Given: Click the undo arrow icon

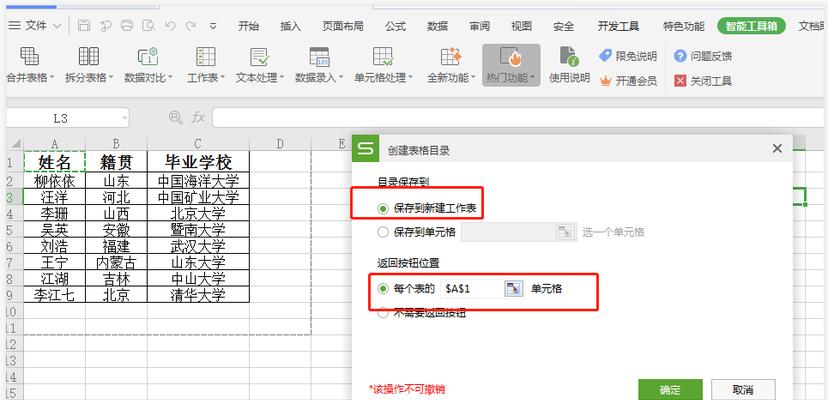Looking at the screenshot, I should coord(170,25).
